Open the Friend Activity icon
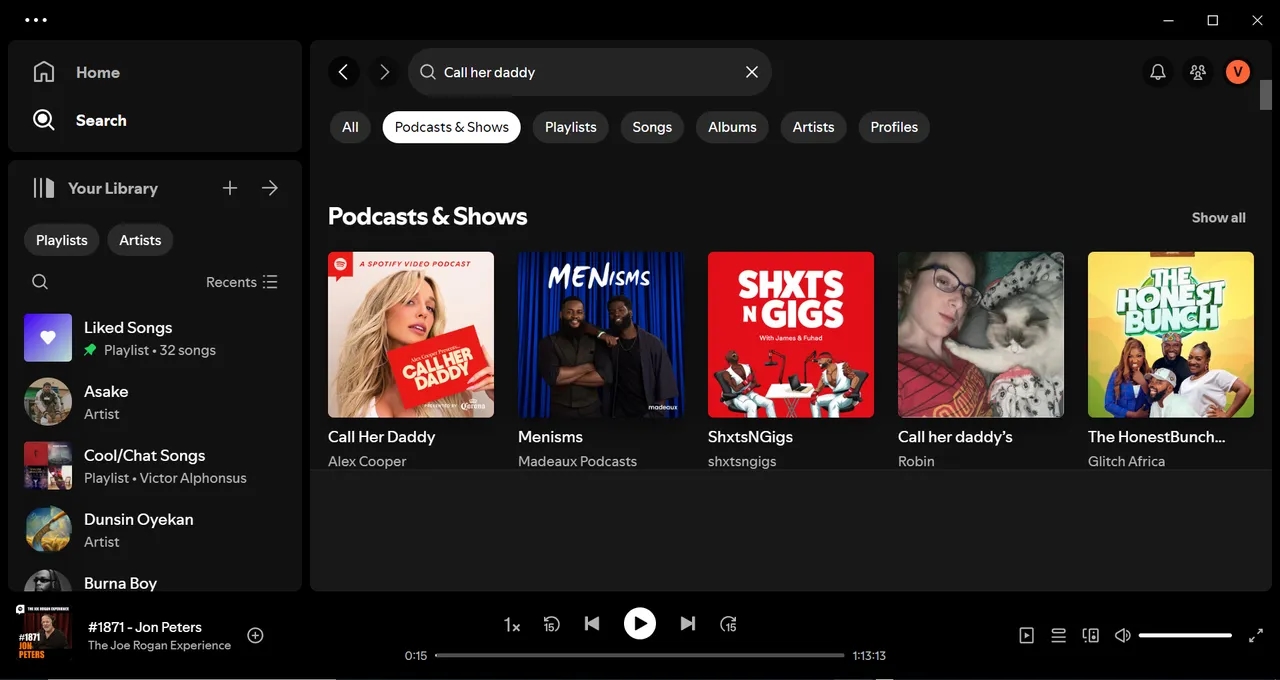Screen dimensions: 1280x680 [1197, 72]
